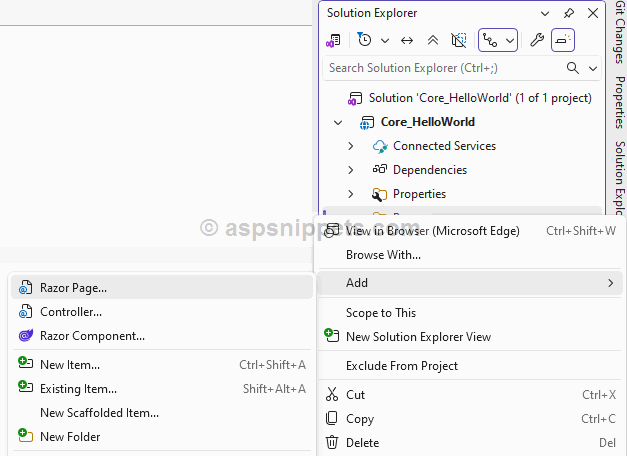The width and height of the screenshot is (627, 456).
Task: Choose Copy from context menu
Action: (470, 419)
